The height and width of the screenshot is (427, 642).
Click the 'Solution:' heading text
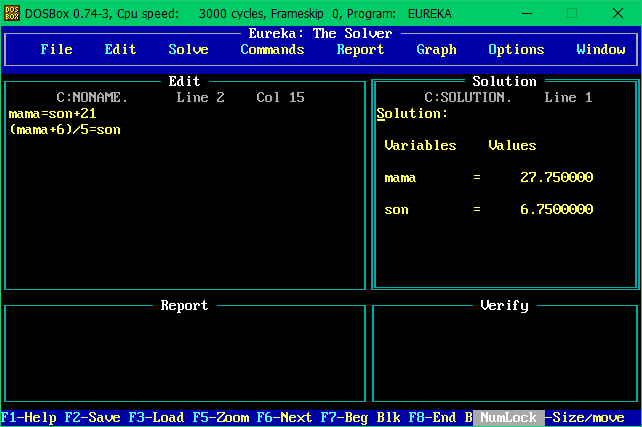click(x=412, y=113)
